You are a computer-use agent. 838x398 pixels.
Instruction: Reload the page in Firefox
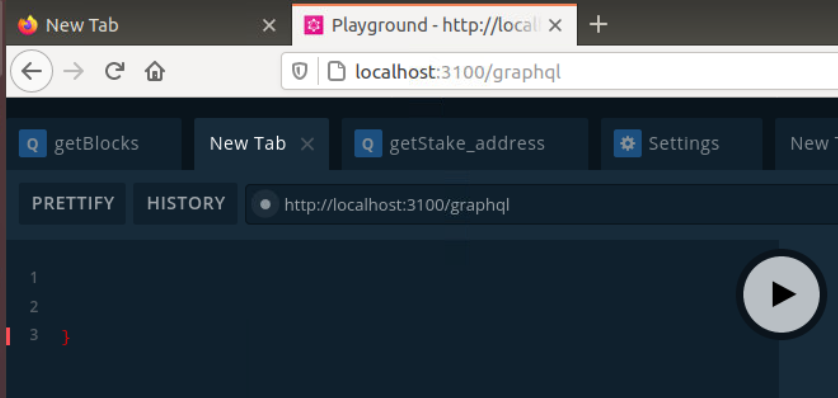pos(114,71)
